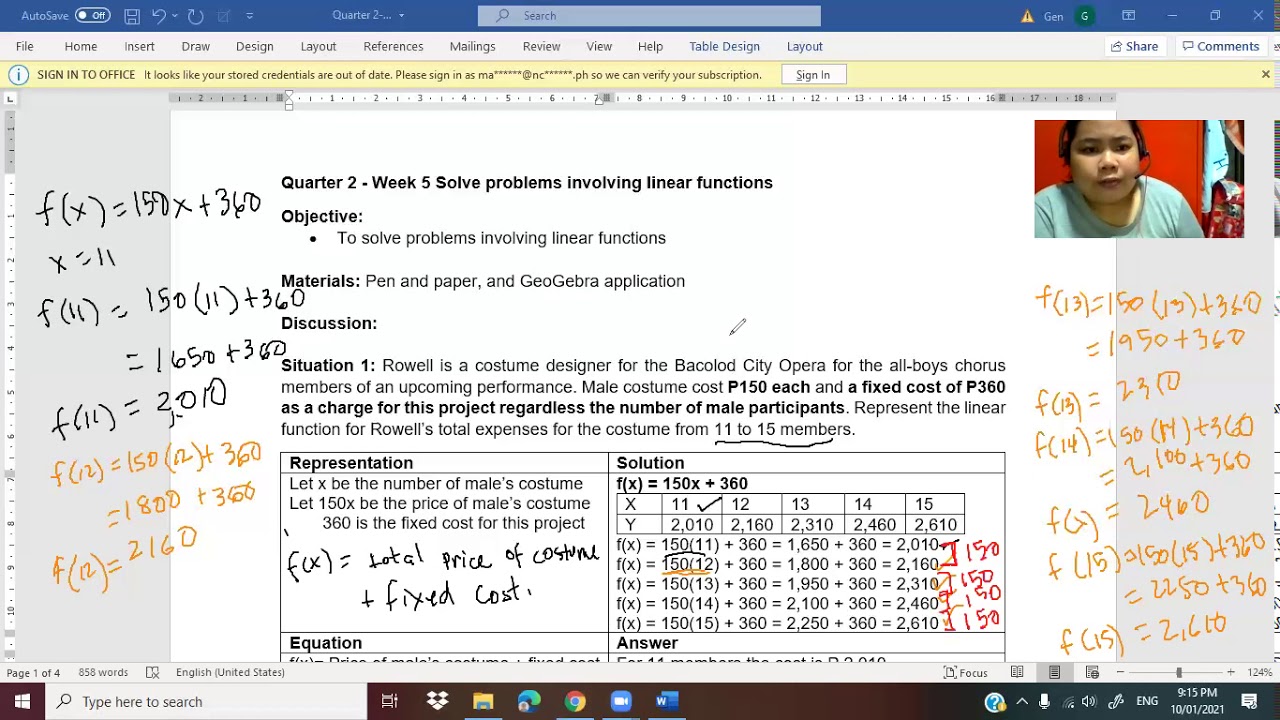Viewport: 1280px width, 720px height.
Task: Open the Windows Start menu
Action: (x=22, y=702)
